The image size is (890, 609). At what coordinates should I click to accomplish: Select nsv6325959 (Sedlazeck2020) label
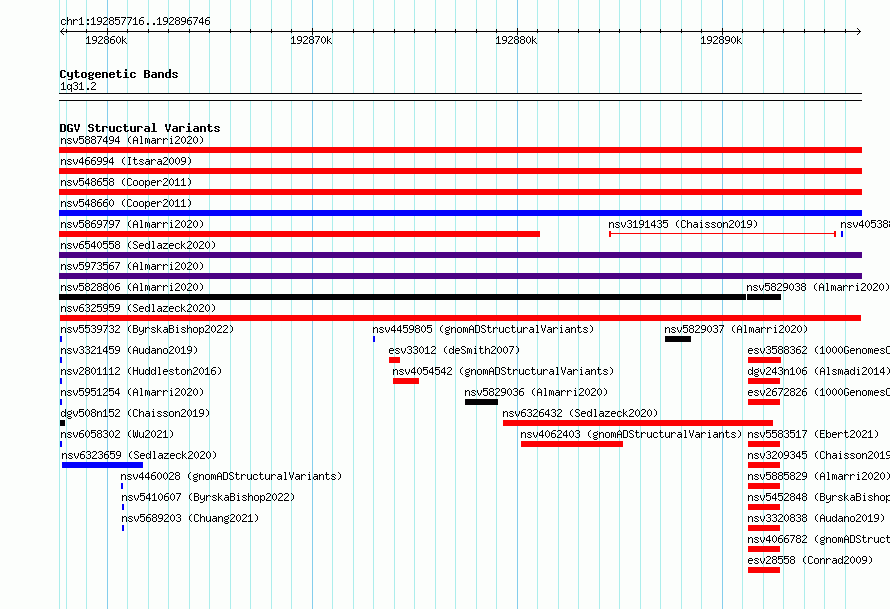(138, 308)
